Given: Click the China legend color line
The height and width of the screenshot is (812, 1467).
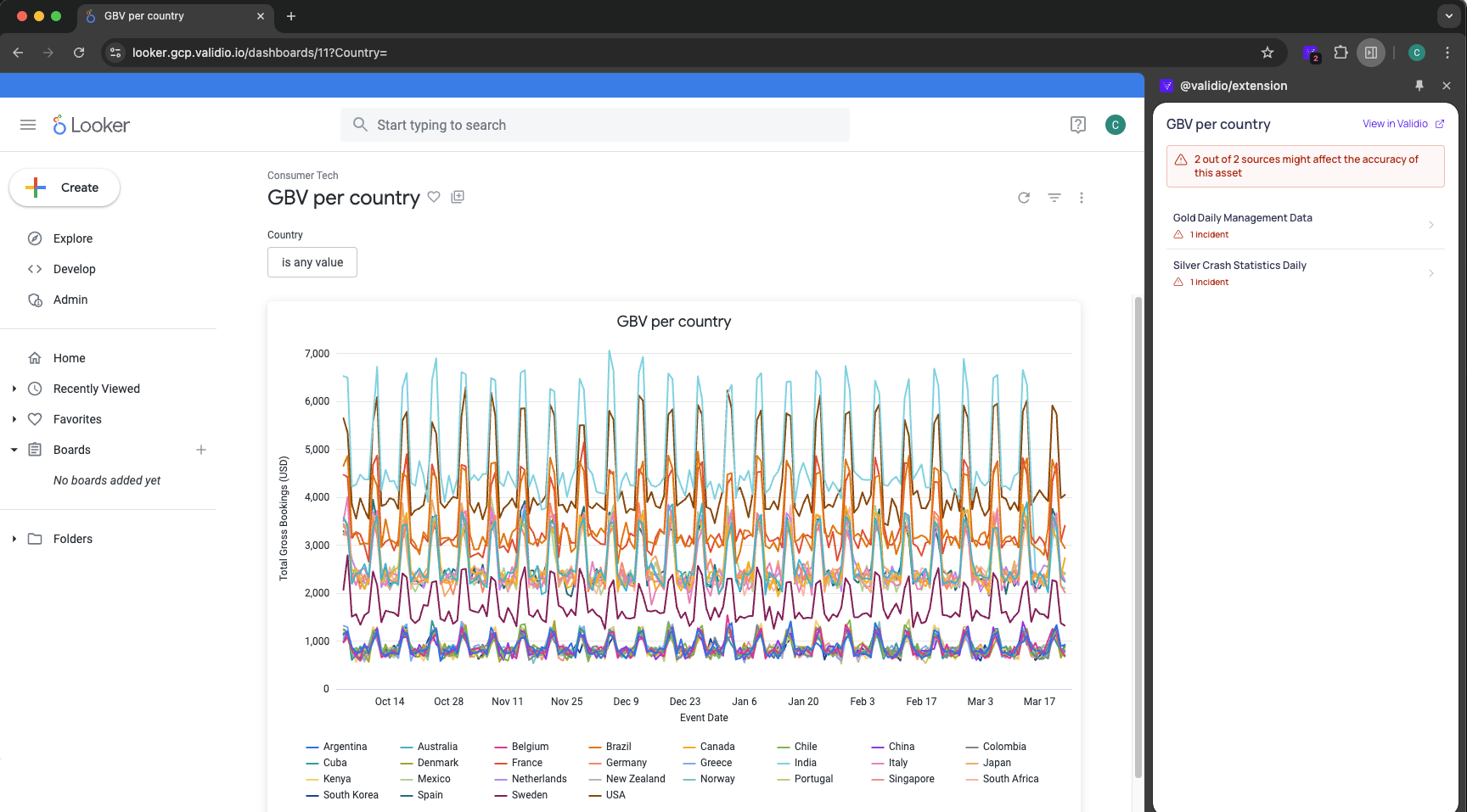Looking at the screenshot, I should tap(878, 747).
